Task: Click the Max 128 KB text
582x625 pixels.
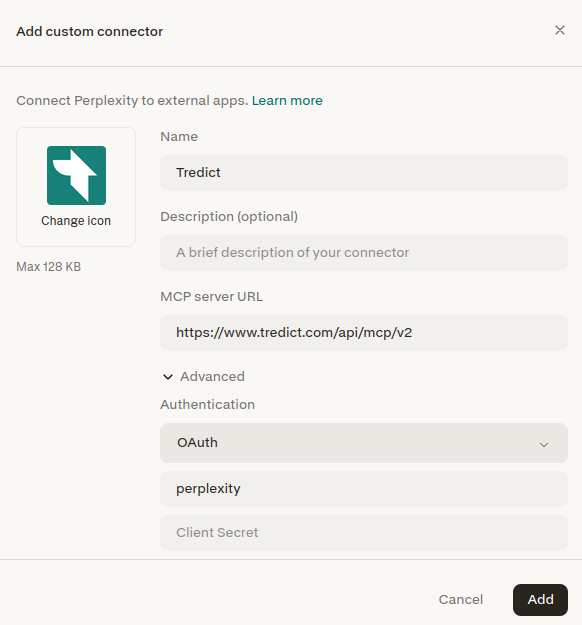Action: coord(49,266)
